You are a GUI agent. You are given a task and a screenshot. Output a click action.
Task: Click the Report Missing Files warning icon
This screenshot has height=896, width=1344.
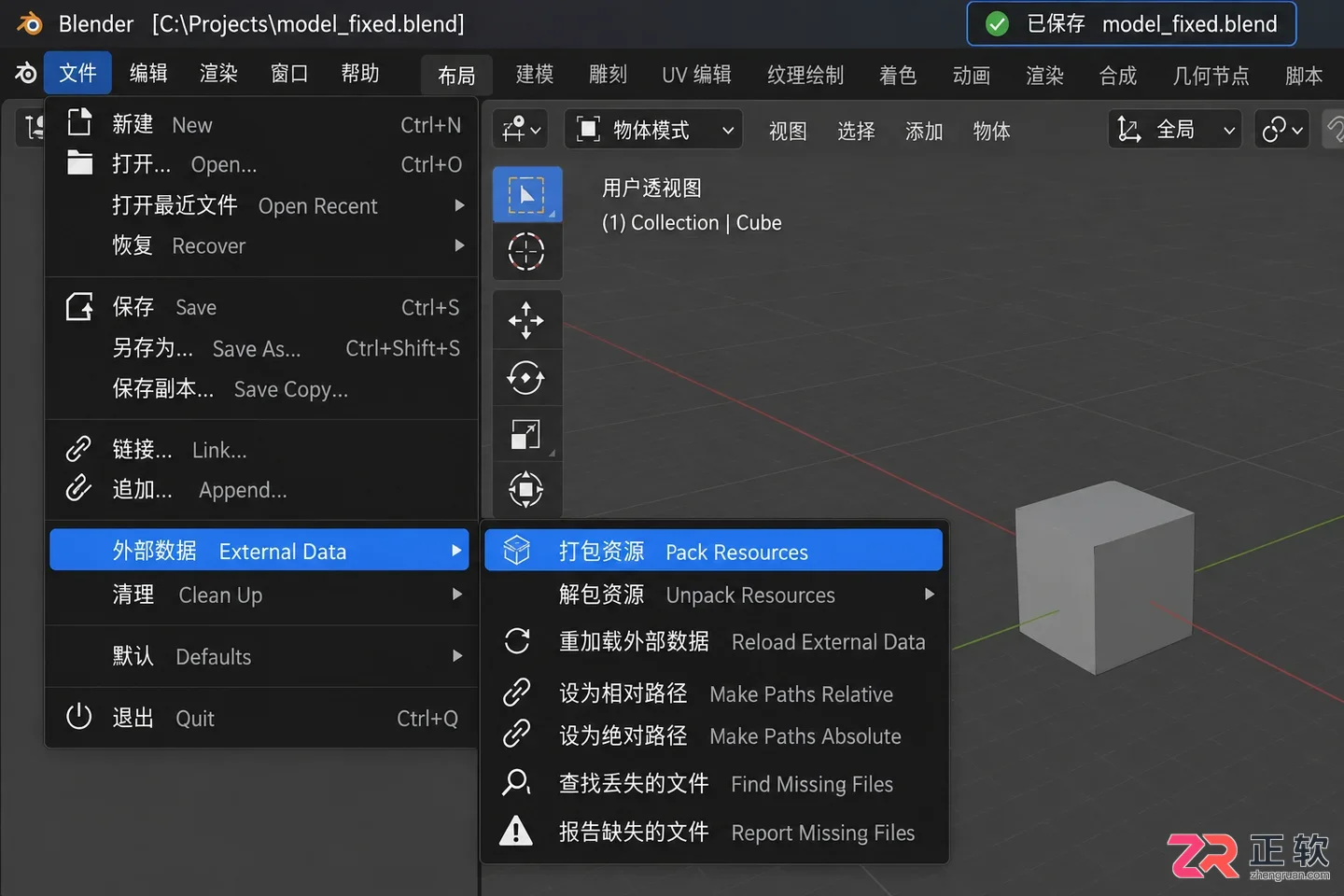click(x=516, y=831)
